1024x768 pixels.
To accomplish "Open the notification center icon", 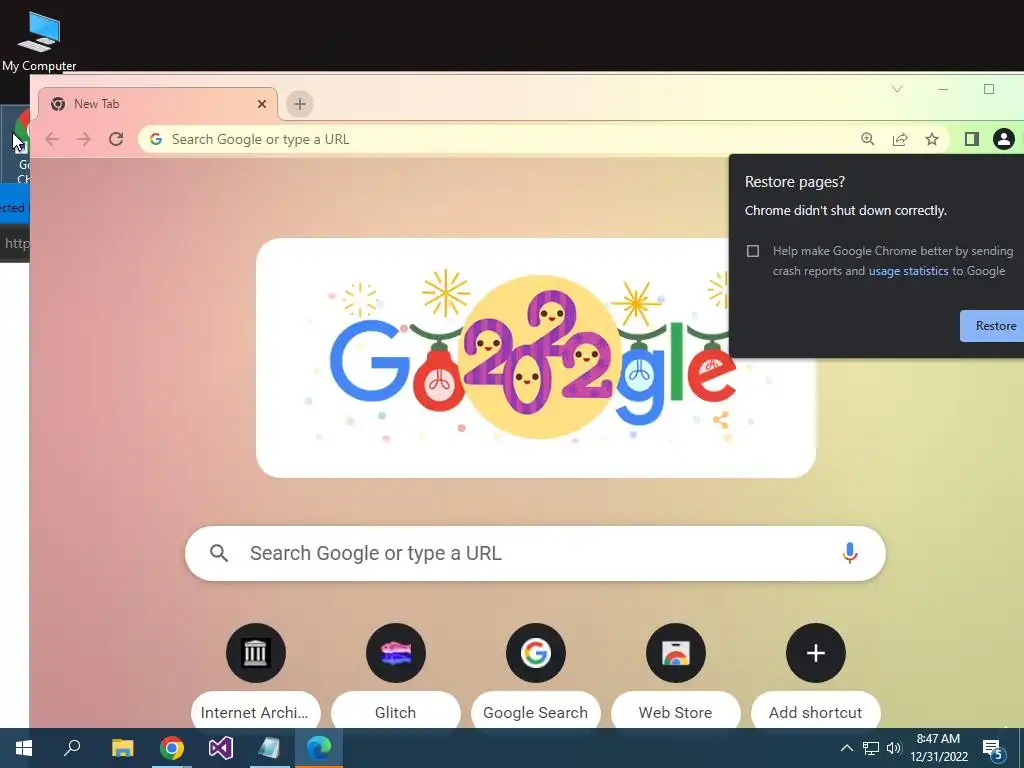I will coord(993,749).
